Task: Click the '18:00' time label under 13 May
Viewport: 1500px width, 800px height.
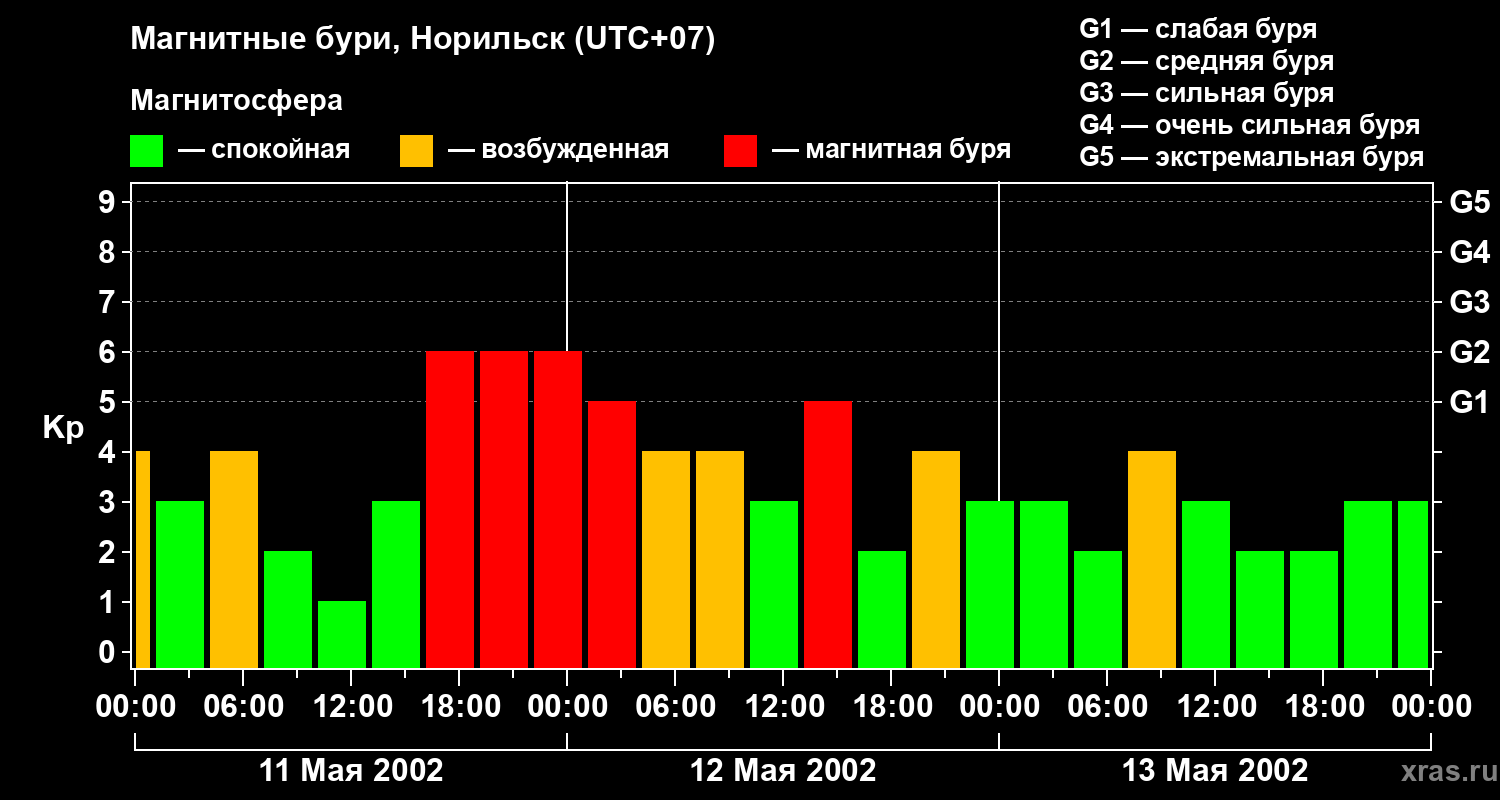Action: (1323, 707)
